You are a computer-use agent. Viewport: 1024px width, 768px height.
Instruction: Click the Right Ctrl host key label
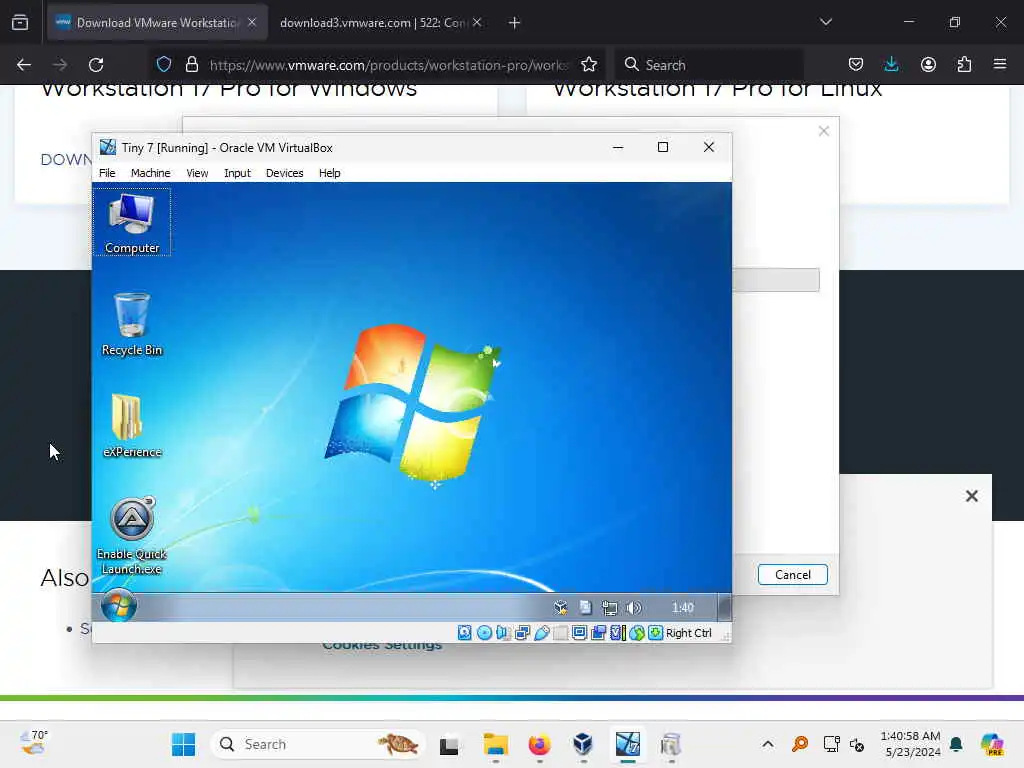(688, 633)
